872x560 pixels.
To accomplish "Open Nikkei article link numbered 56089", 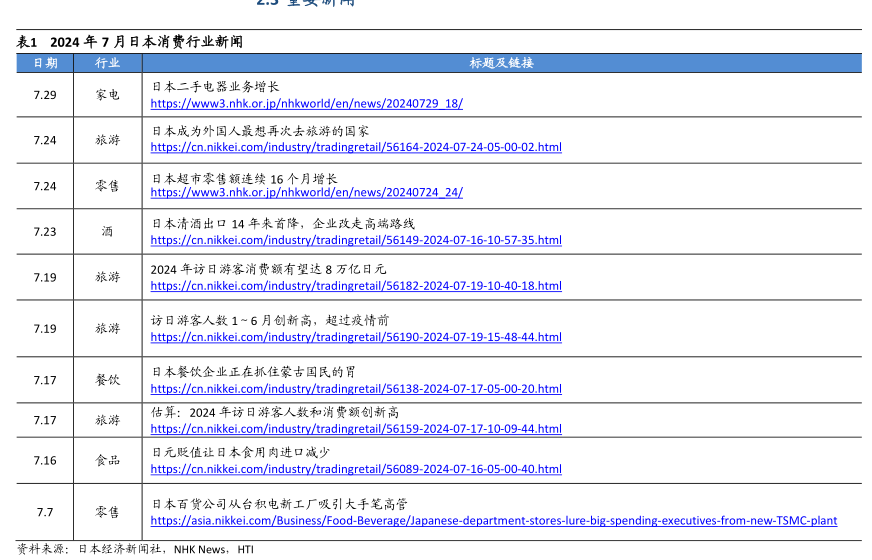I will (355, 469).
